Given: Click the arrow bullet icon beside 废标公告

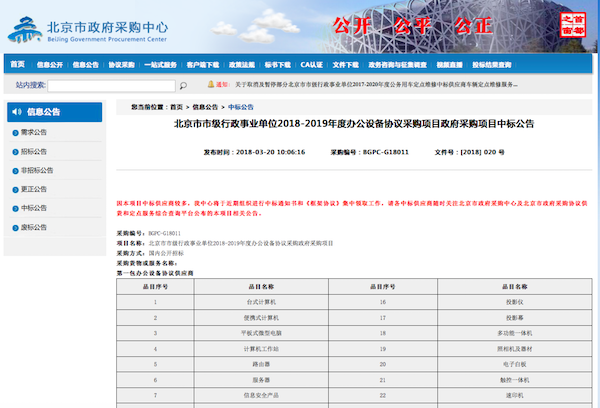Looking at the screenshot, I should [x=13, y=227].
